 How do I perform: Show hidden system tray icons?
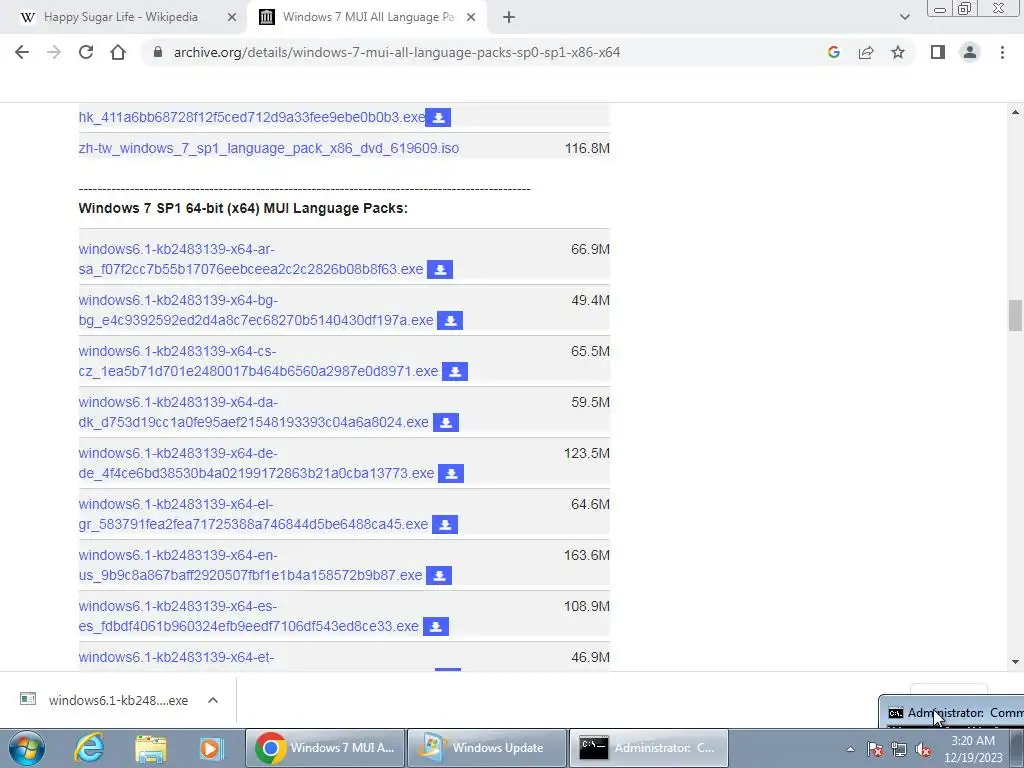pos(850,749)
